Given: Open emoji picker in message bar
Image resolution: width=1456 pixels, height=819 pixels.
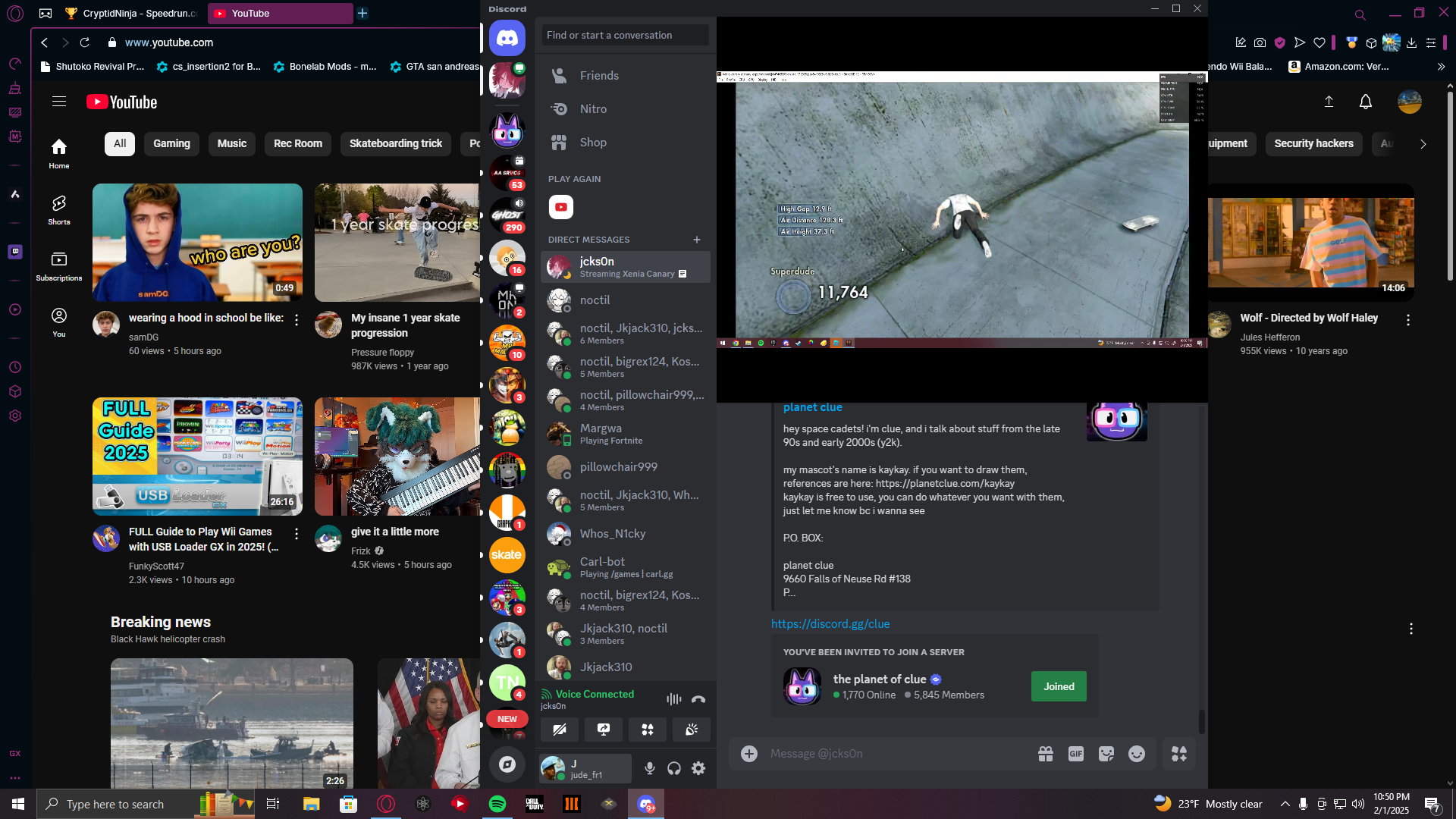Looking at the screenshot, I should click(x=1136, y=754).
